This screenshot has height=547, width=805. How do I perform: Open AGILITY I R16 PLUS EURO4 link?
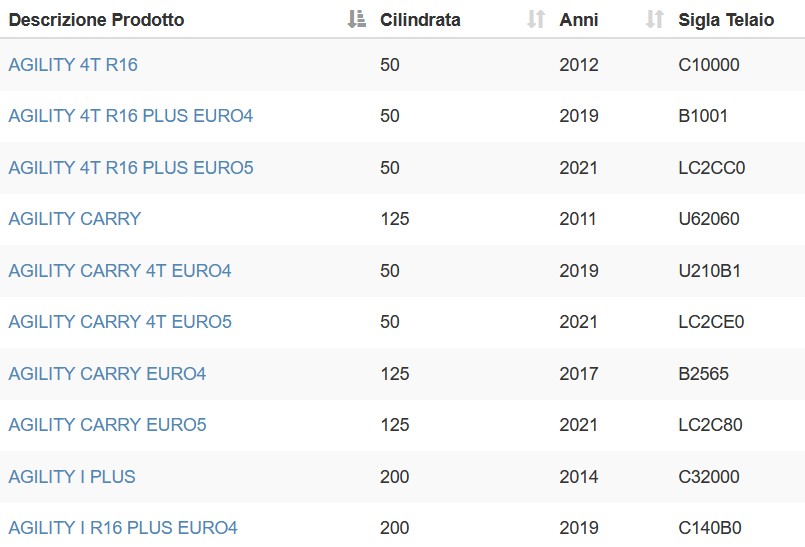(x=123, y=528)
